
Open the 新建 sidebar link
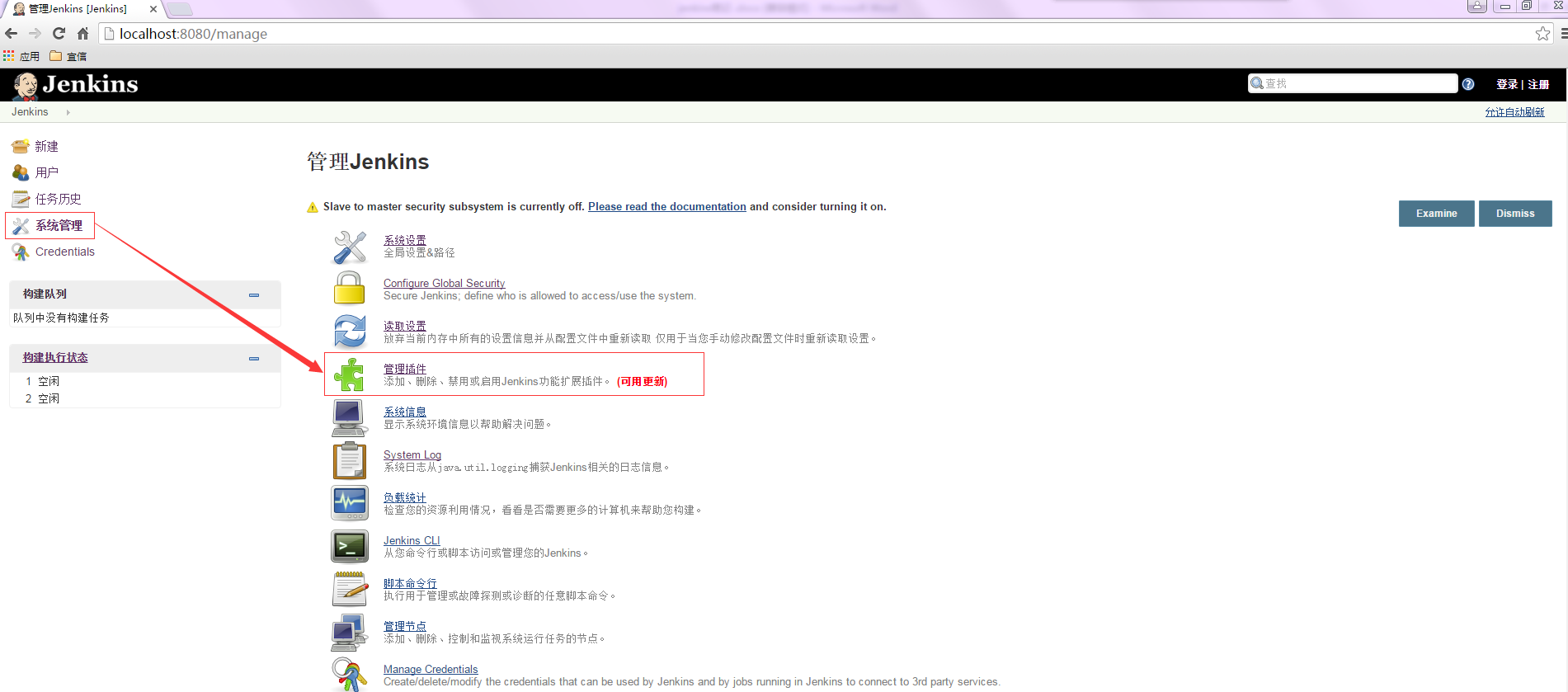(46, 147)
